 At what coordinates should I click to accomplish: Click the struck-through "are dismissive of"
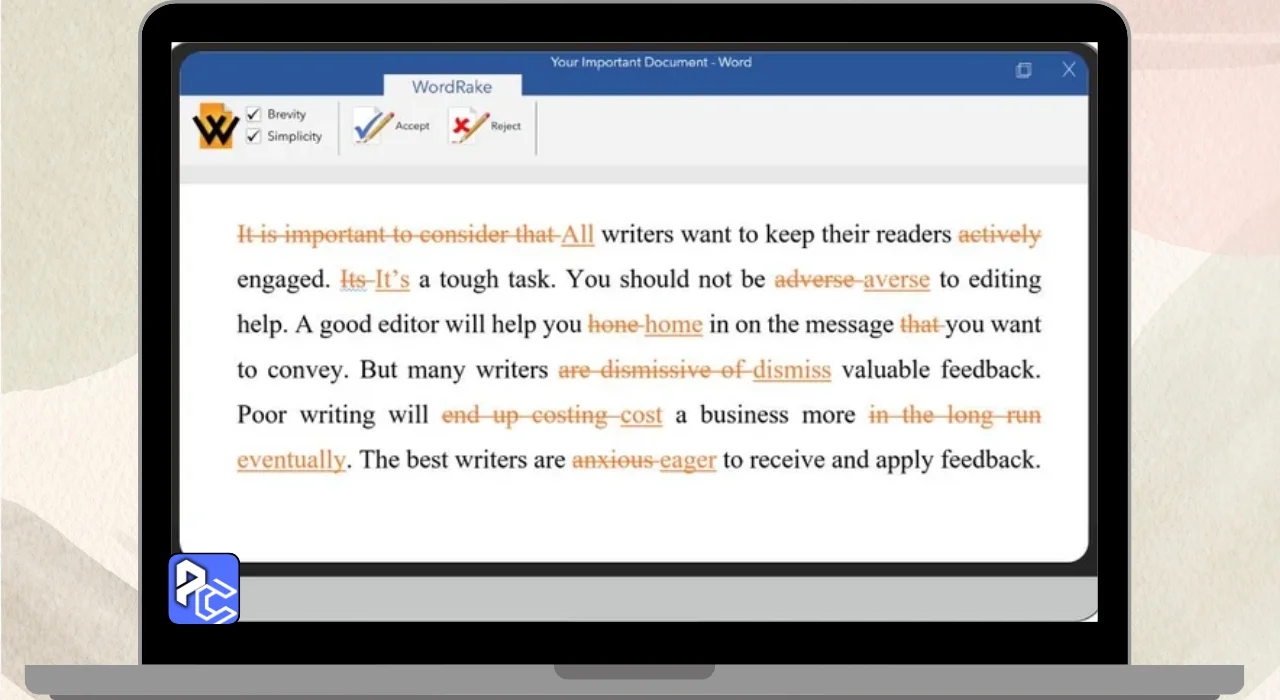[x=652, y=370]
